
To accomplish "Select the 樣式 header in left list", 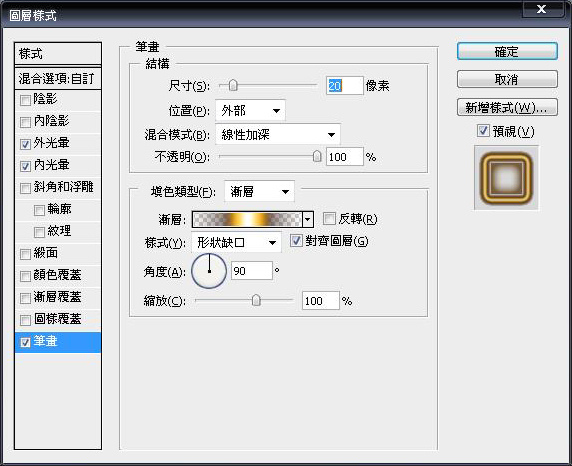I will point(58,54).
